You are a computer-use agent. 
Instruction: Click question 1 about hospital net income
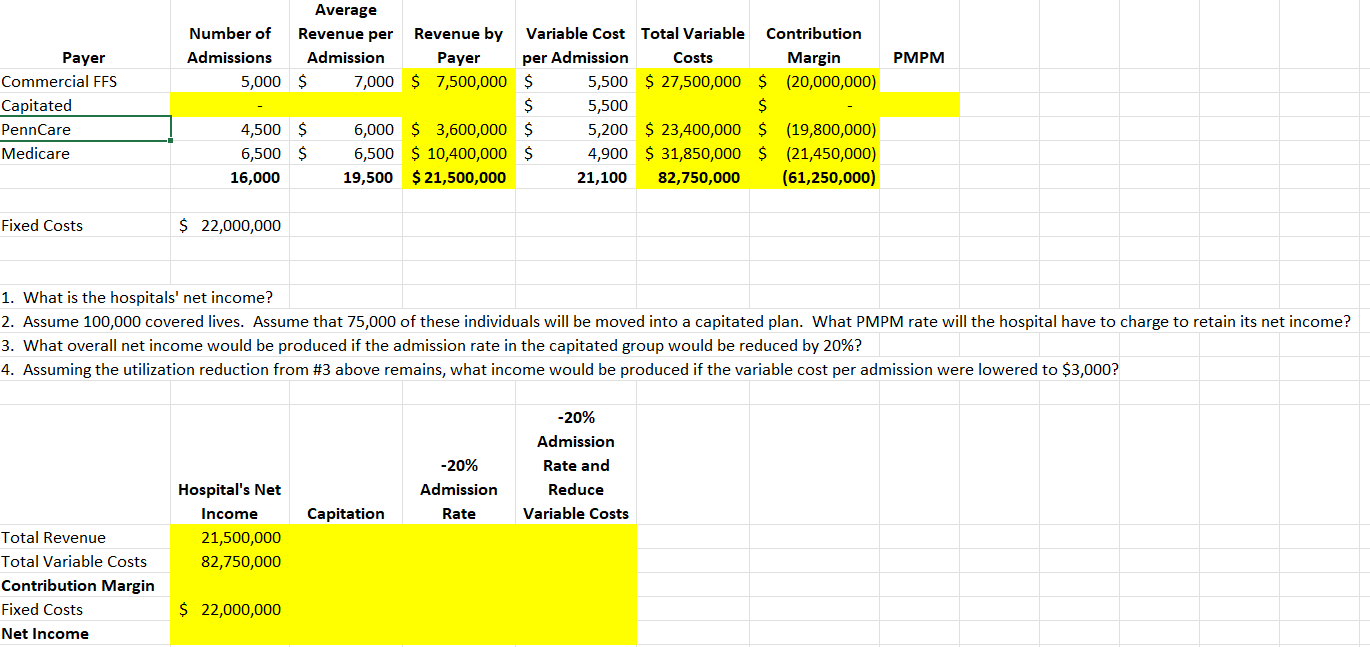(137, 297)
